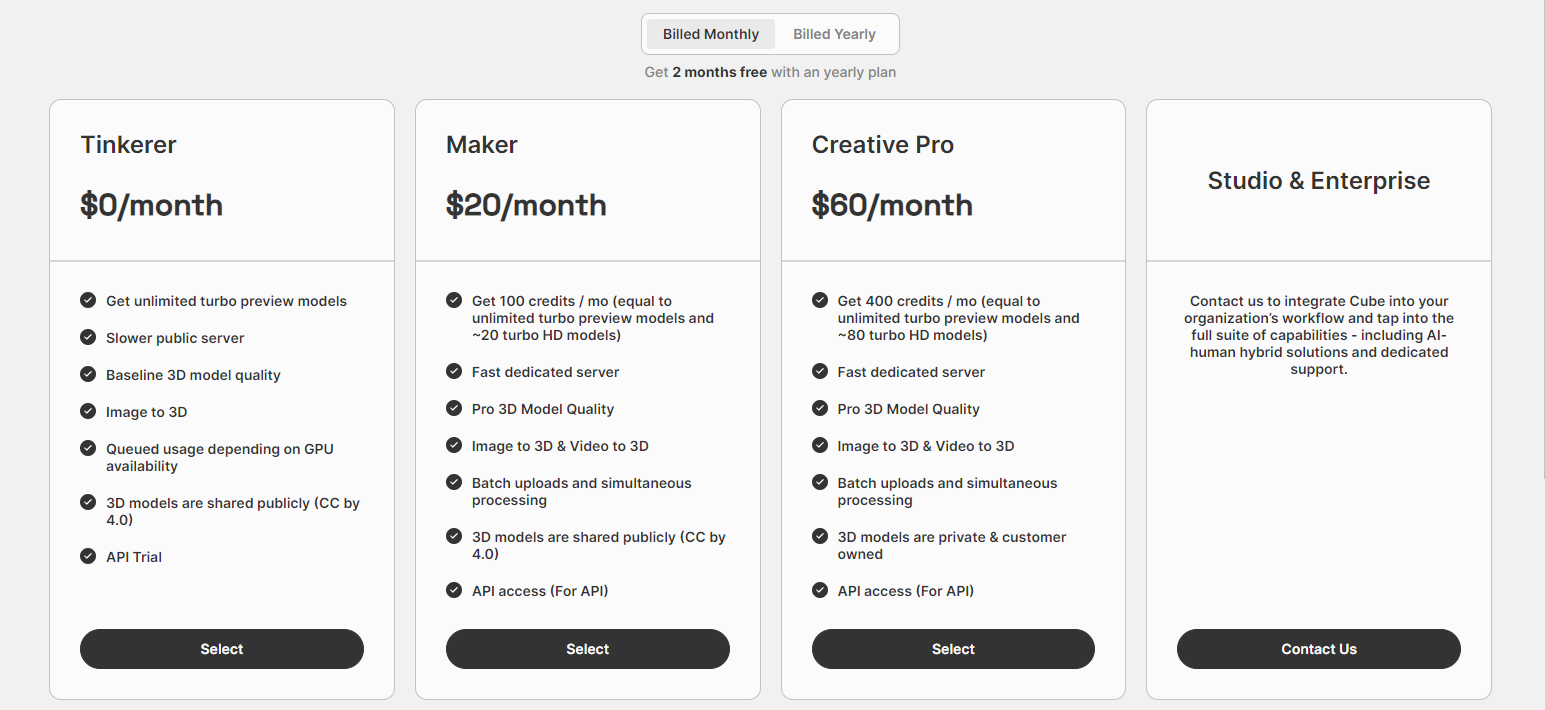Switch billing to Billed Yearly
Viewport: 1545px width, 710px height.
coord(834,34)
